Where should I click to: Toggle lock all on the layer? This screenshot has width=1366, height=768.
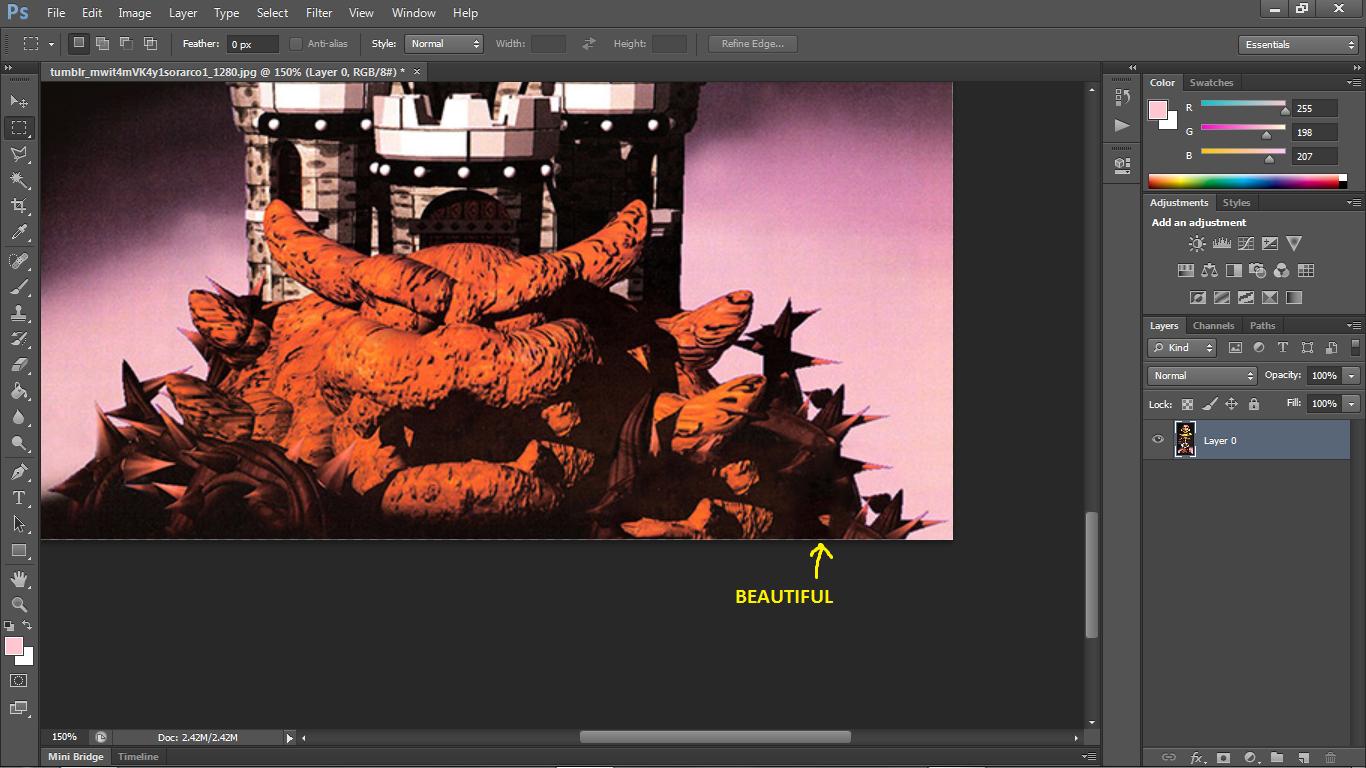click(x=1253, y=404)
